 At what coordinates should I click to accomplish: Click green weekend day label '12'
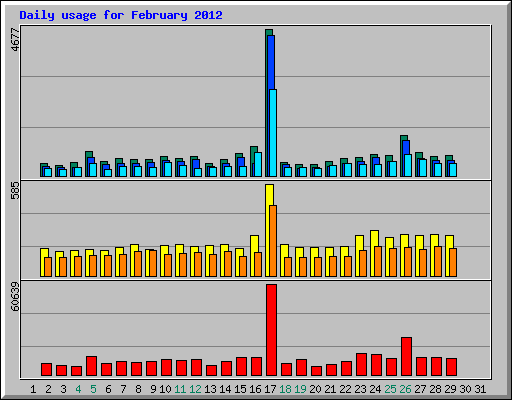click(195, 389)
